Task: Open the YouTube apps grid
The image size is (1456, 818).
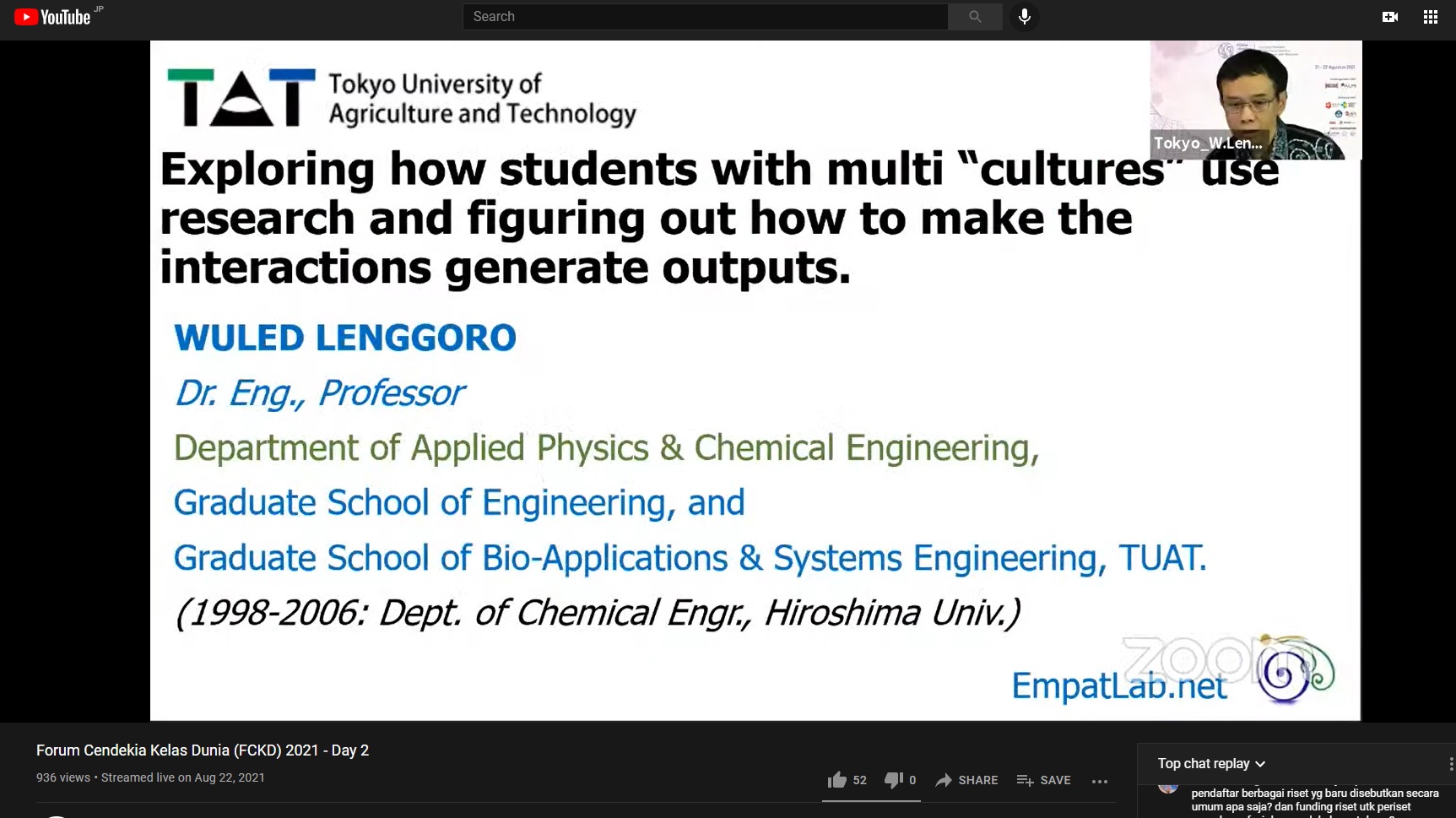Action: pos(1430,17)
